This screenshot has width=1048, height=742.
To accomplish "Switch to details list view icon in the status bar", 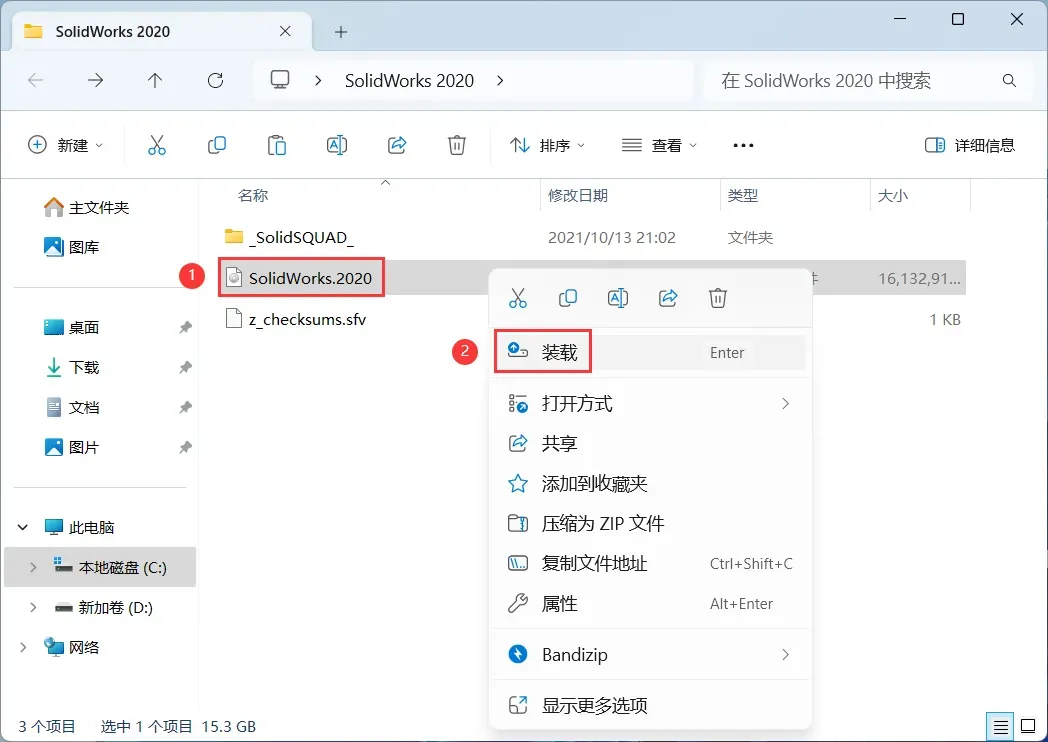I will (x=1001, y=727).
